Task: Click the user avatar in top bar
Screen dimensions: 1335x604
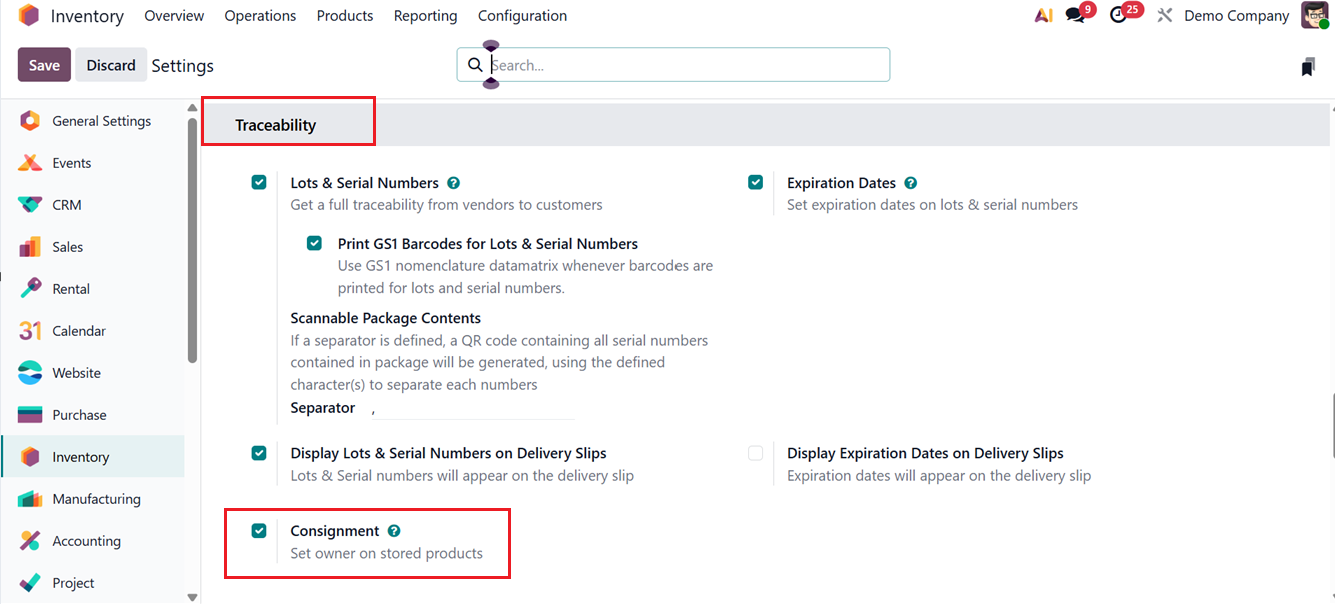Action: pyautogui.click(x=1314, y=16)
